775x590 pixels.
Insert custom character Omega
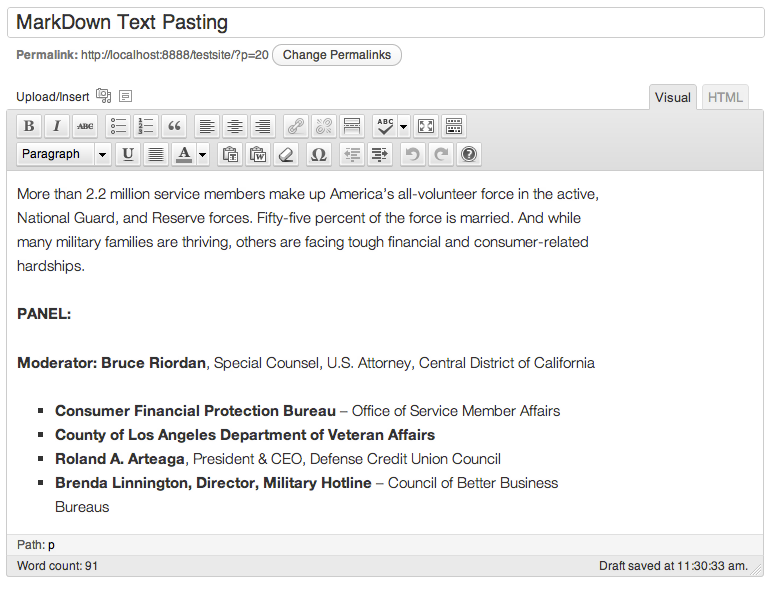pyautogui.click(x=319, y=154)
